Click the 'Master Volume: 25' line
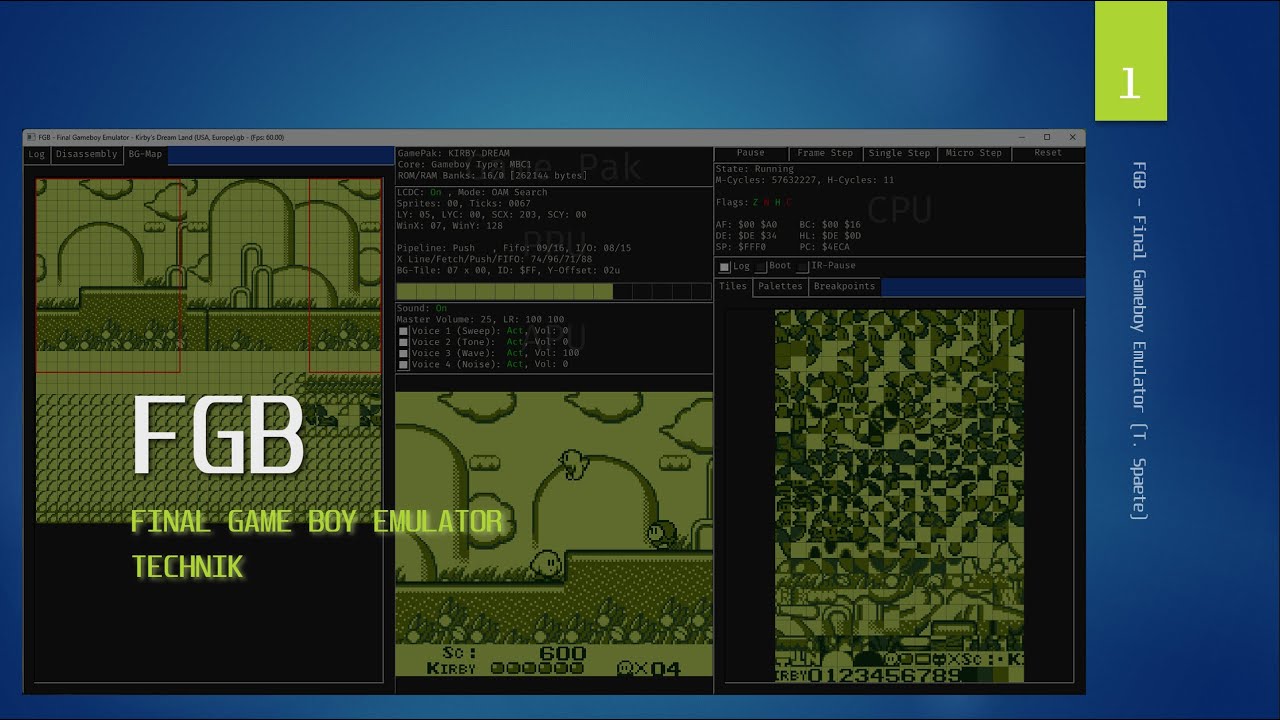The image size is (1280, 720). [480, 320]
